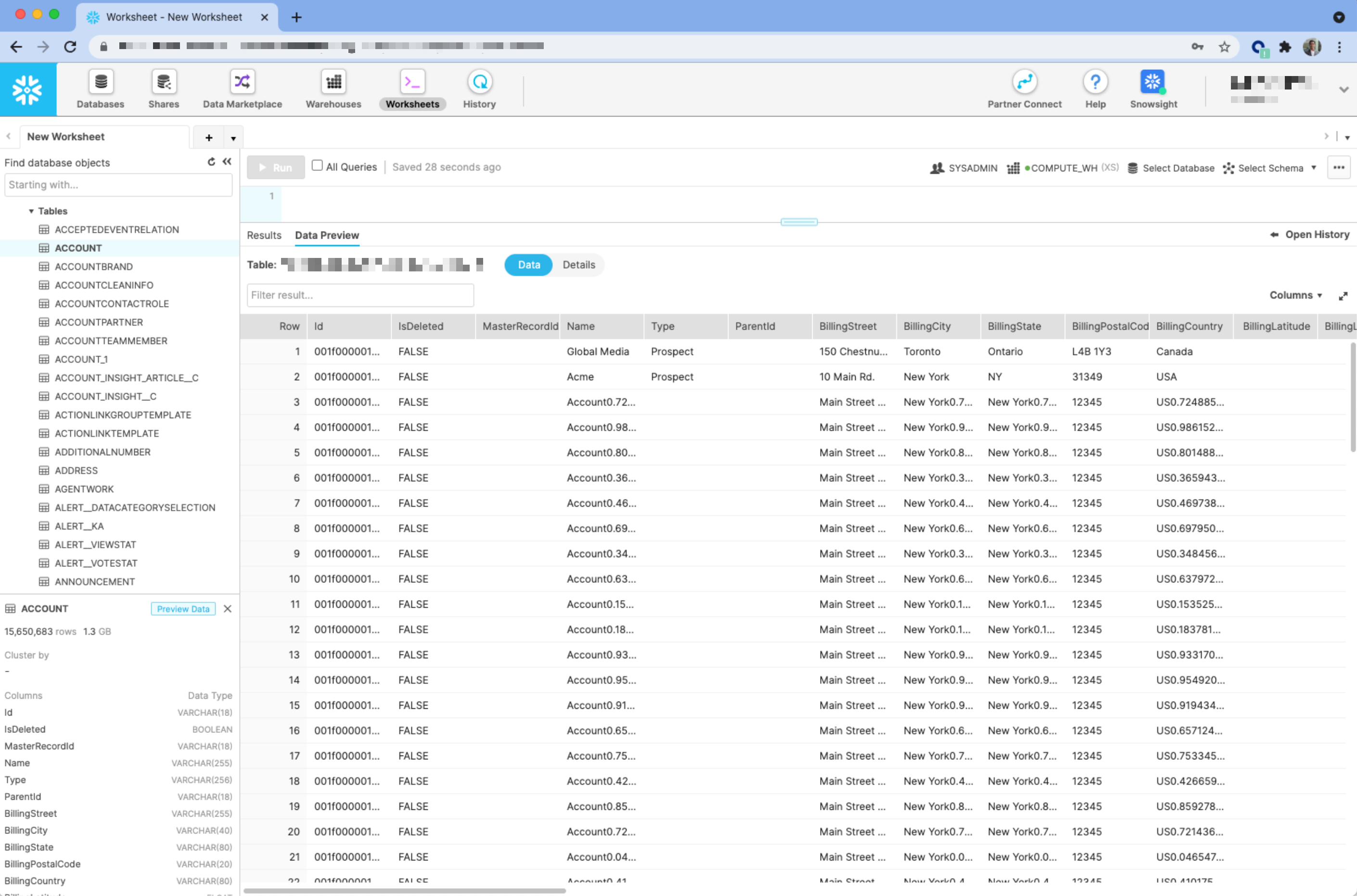This screenshot has width=1357, height=896.
Task: Go to Warehouses icon
Action: 333,83
